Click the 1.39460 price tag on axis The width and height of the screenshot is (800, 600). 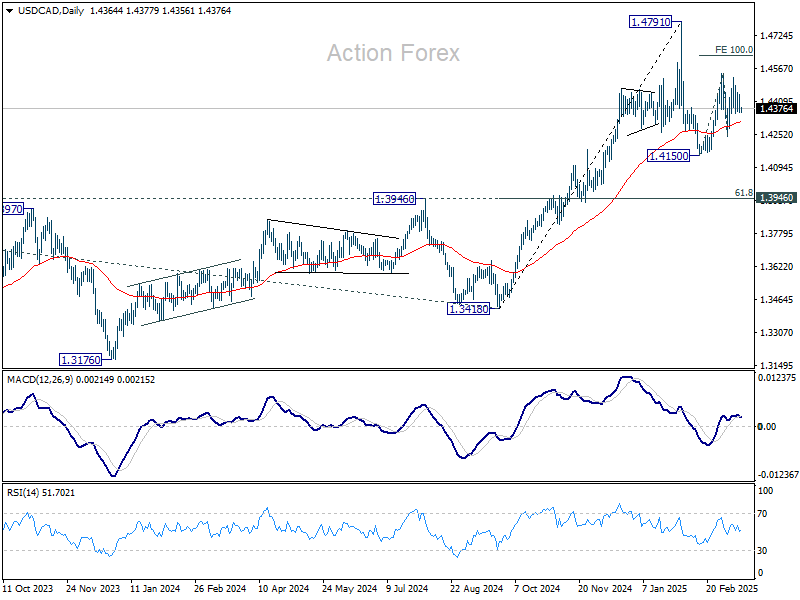tap(776, 198)
